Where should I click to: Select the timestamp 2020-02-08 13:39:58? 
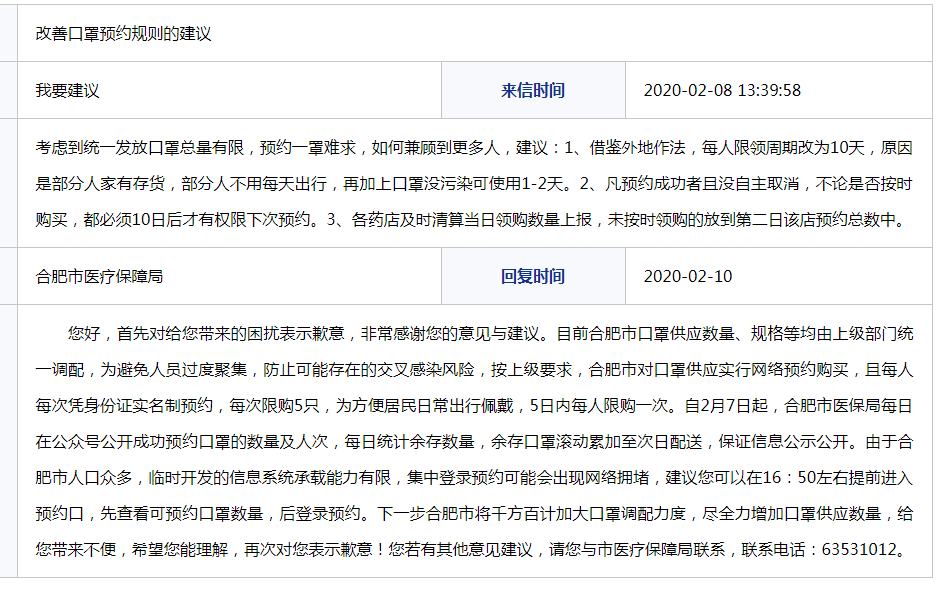(x=721, y=91)
